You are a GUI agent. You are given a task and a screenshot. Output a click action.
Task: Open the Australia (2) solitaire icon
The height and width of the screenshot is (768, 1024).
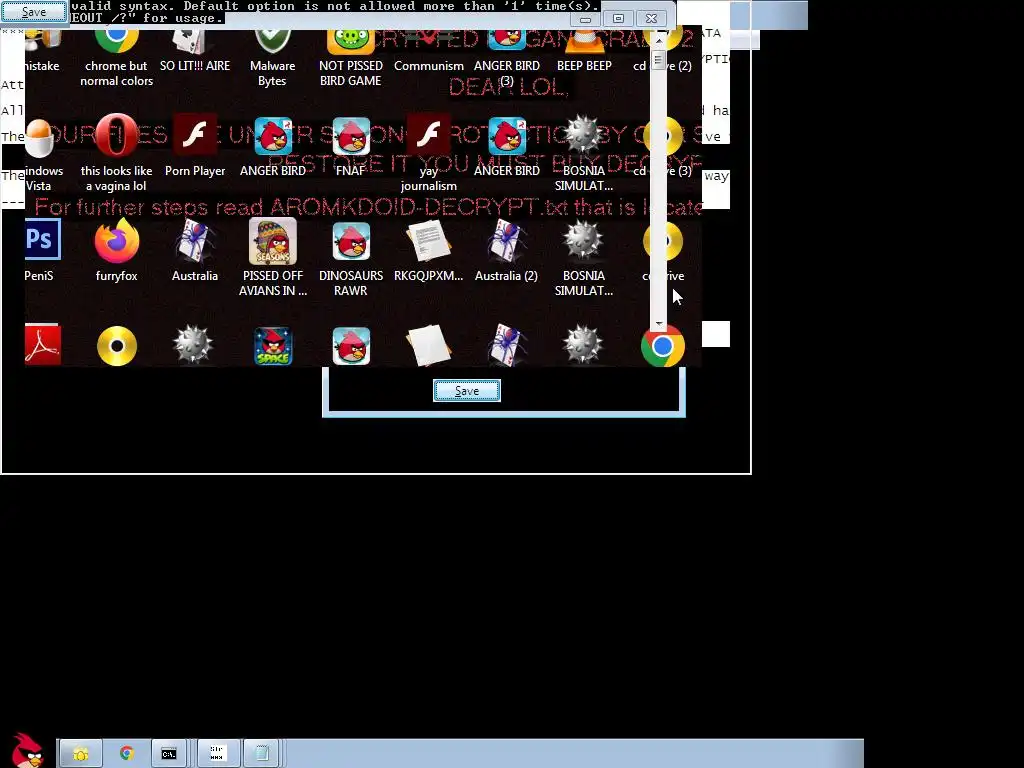point(507,251)
